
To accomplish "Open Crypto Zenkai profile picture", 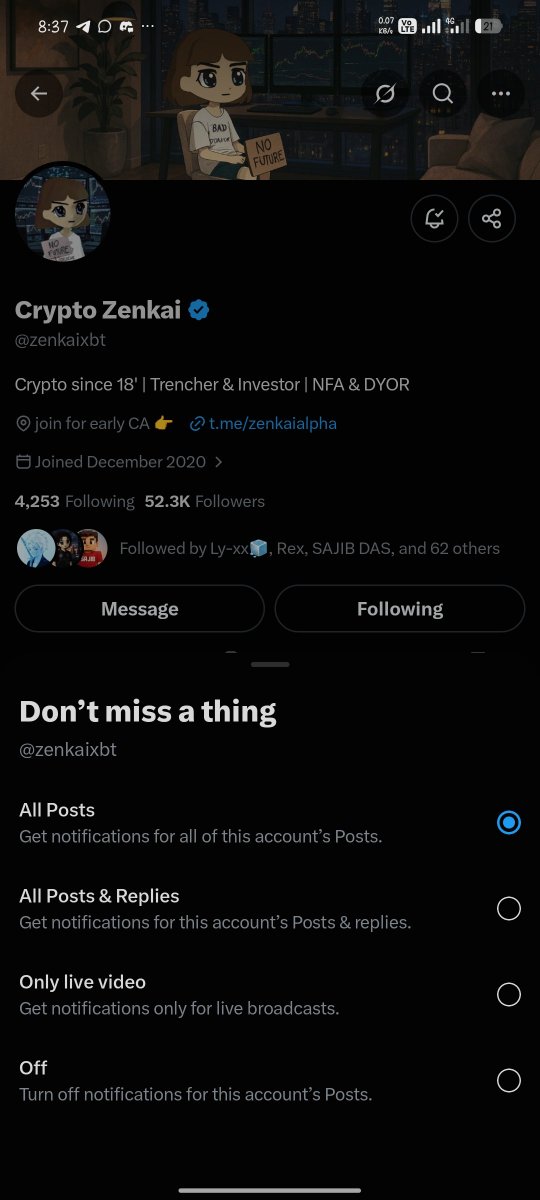I will coord(63,213).
